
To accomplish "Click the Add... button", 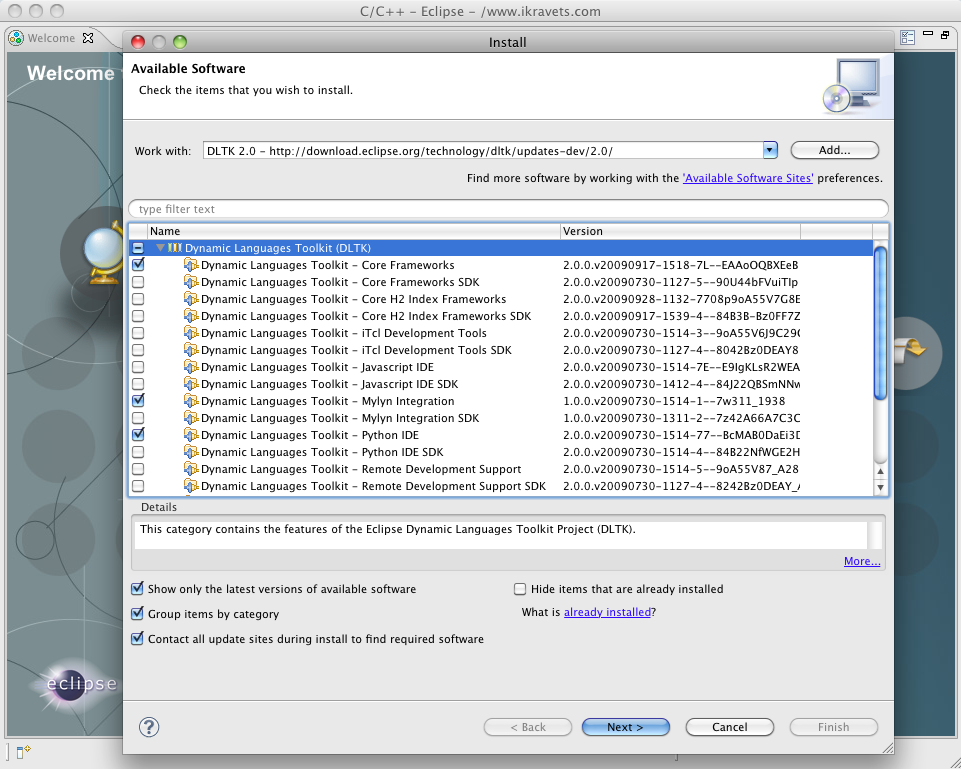I will coord(835,150).
